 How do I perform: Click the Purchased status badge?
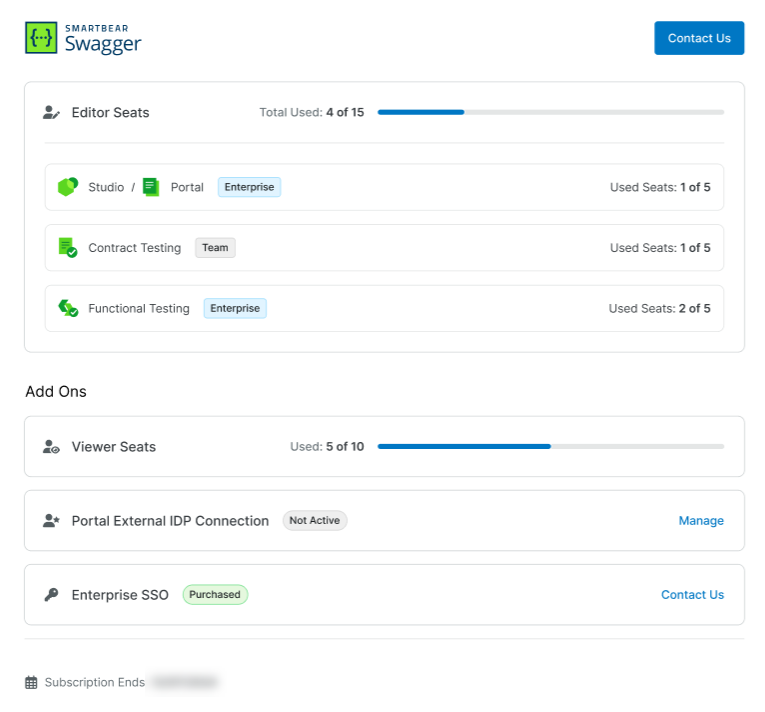215,595
